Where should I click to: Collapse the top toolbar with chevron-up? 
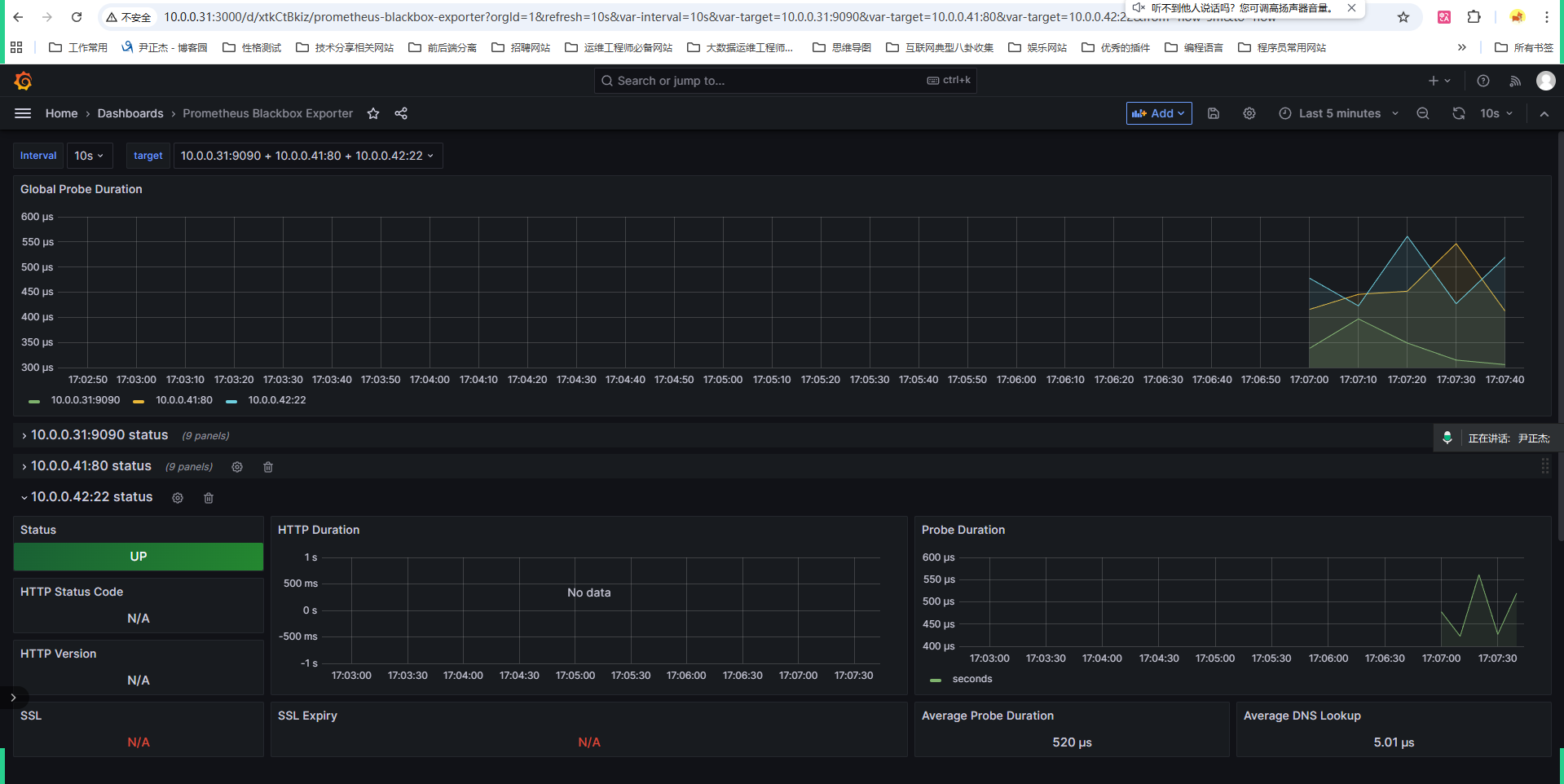pos(1544,114)
